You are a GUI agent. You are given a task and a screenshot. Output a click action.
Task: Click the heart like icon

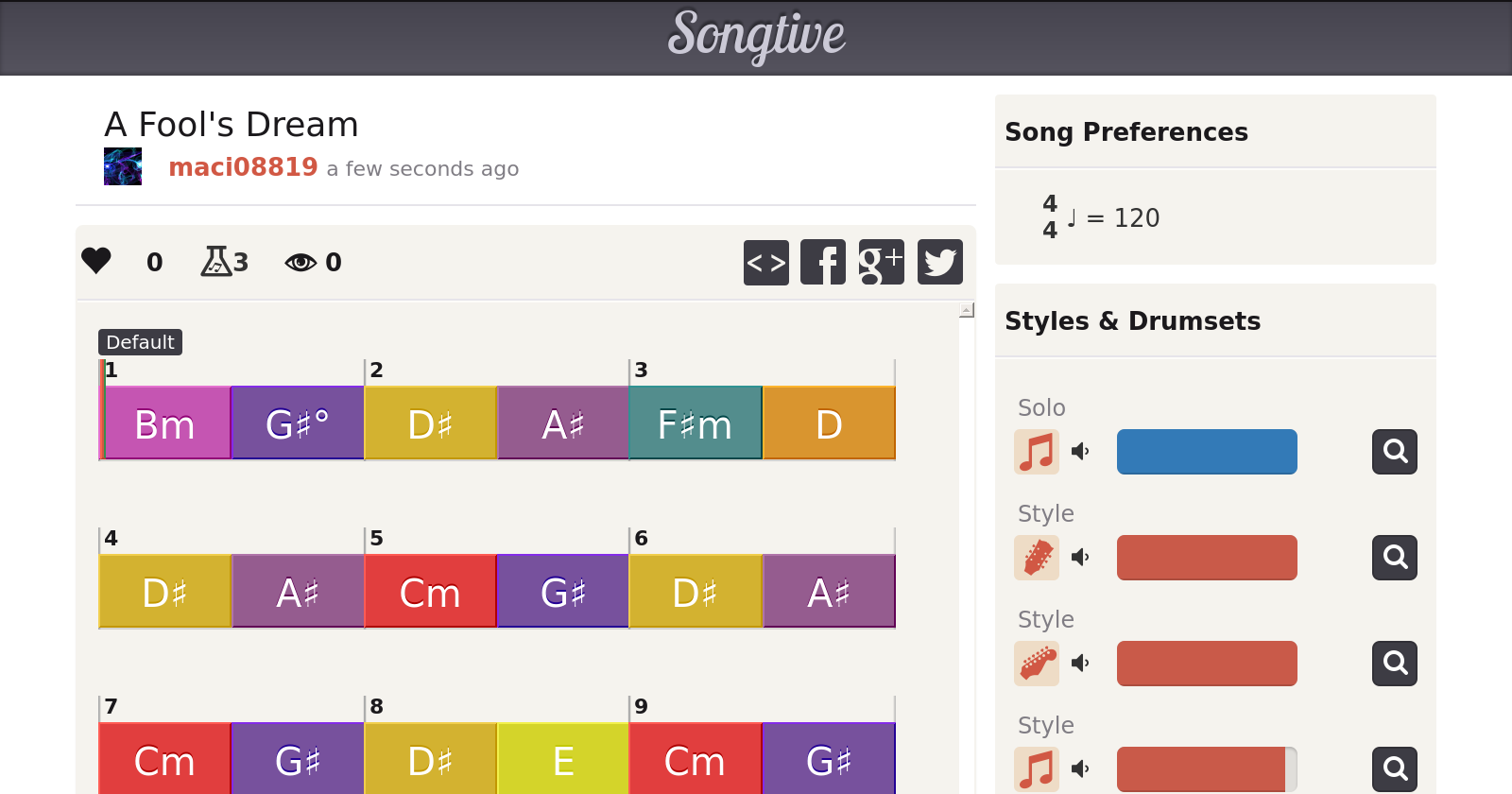pyautogui.click(x=96, y=261)
